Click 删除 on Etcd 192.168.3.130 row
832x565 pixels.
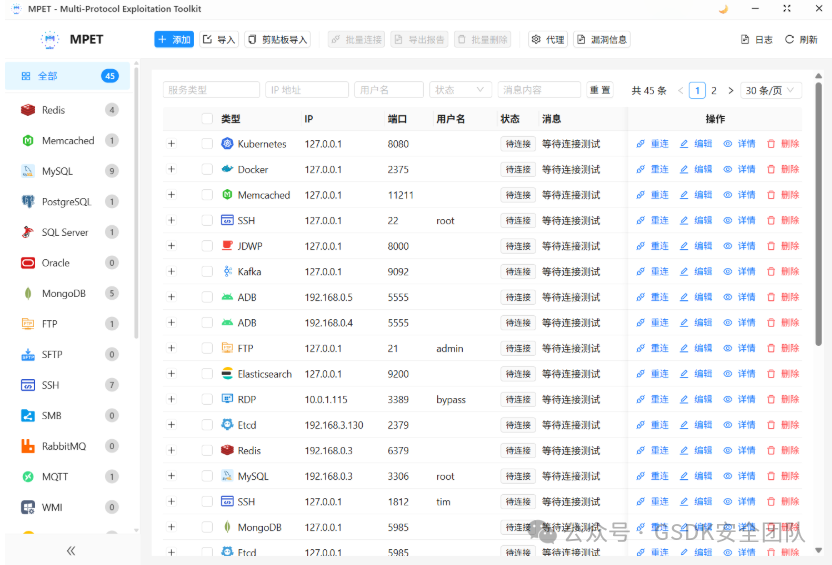[x=783, y=424]
